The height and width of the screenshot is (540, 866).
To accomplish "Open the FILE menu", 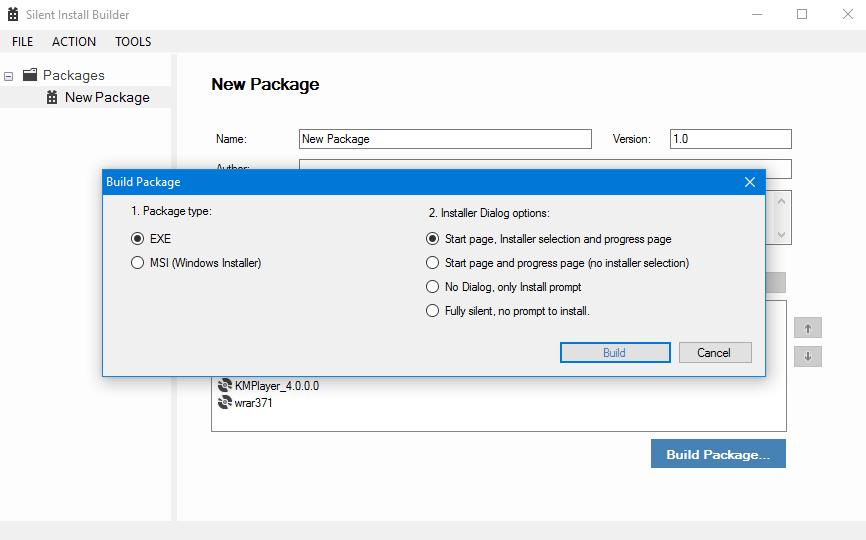I will 23,41.
